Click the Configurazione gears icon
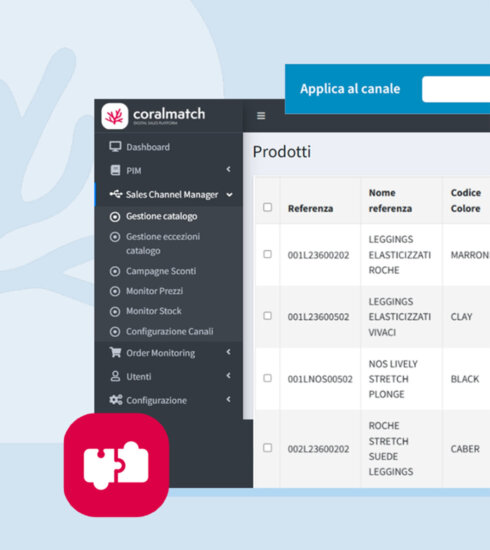 116,400
